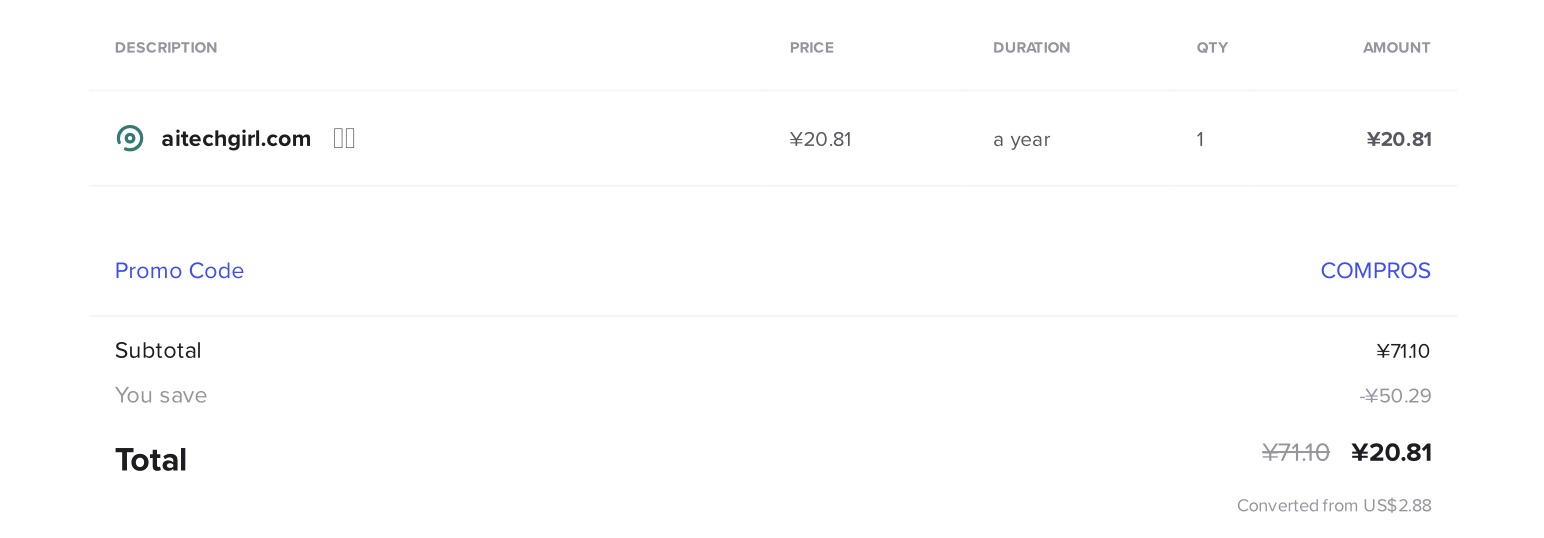Click the applied COMPROS promo code
Viewport: 1544px width, 538px height.
click(x=1375, y=271)
